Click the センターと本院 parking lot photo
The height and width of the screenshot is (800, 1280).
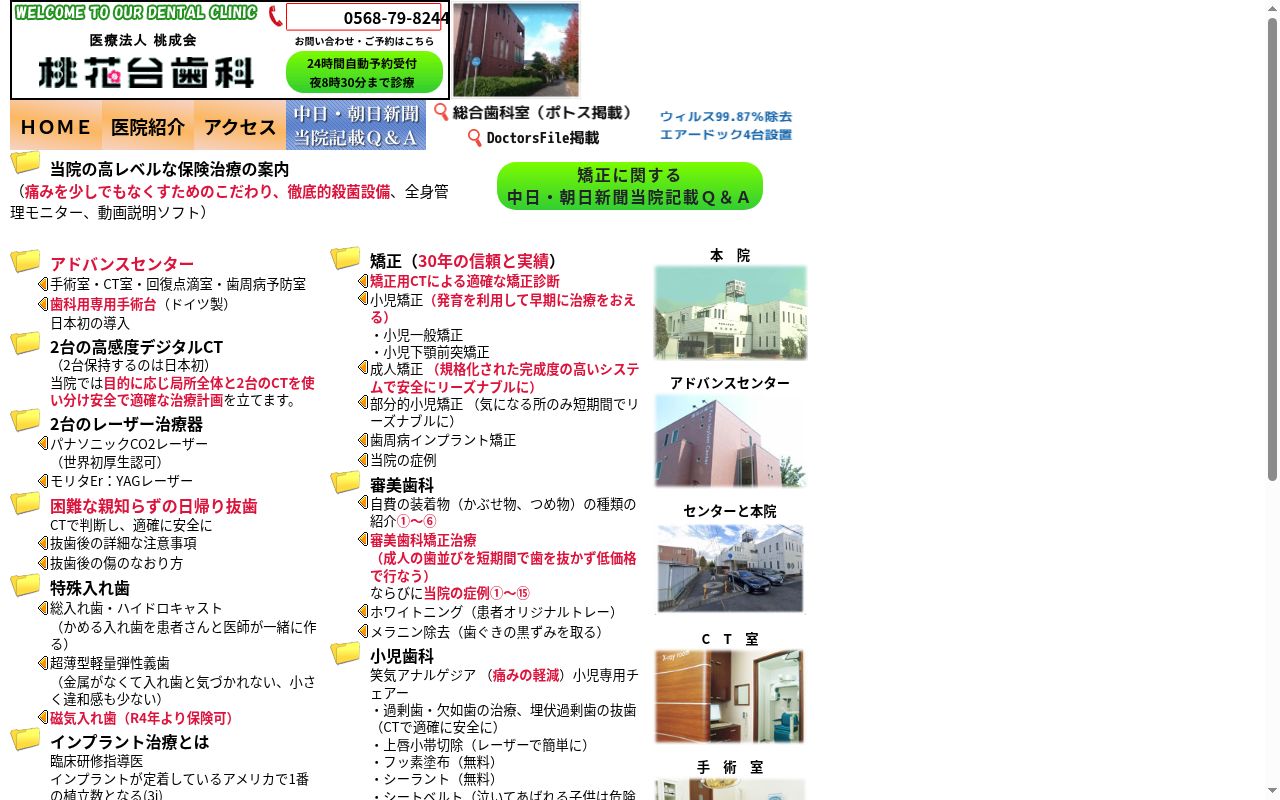[x=730, y=568]
